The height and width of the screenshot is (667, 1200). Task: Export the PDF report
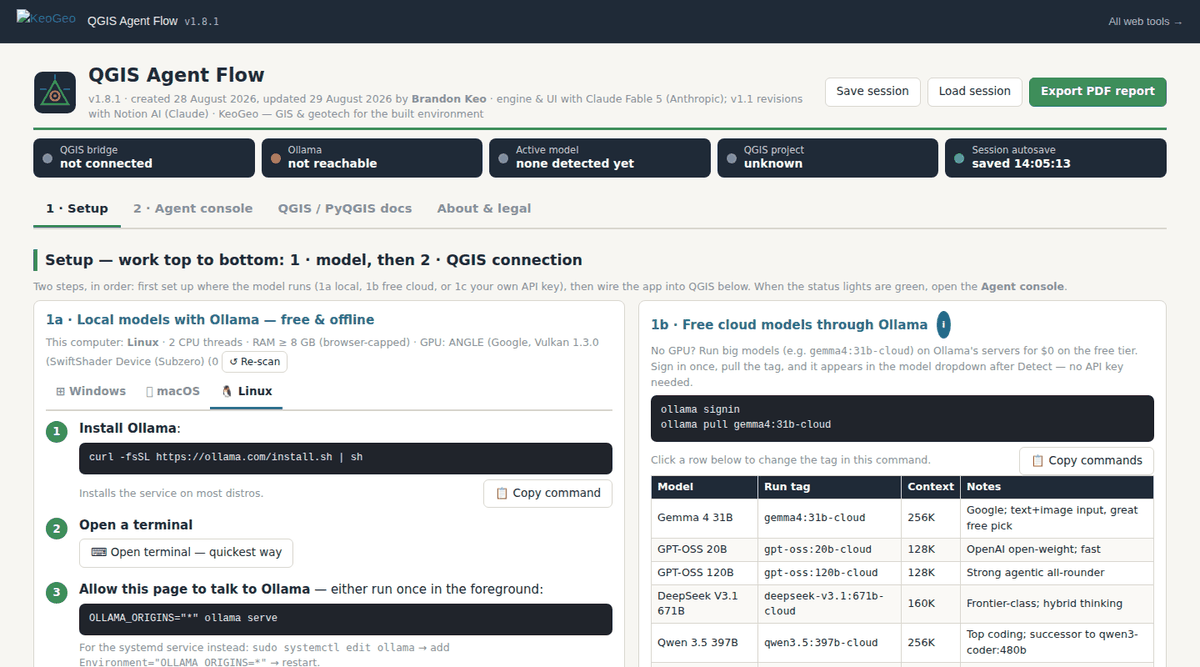[x=1098, y=91]
